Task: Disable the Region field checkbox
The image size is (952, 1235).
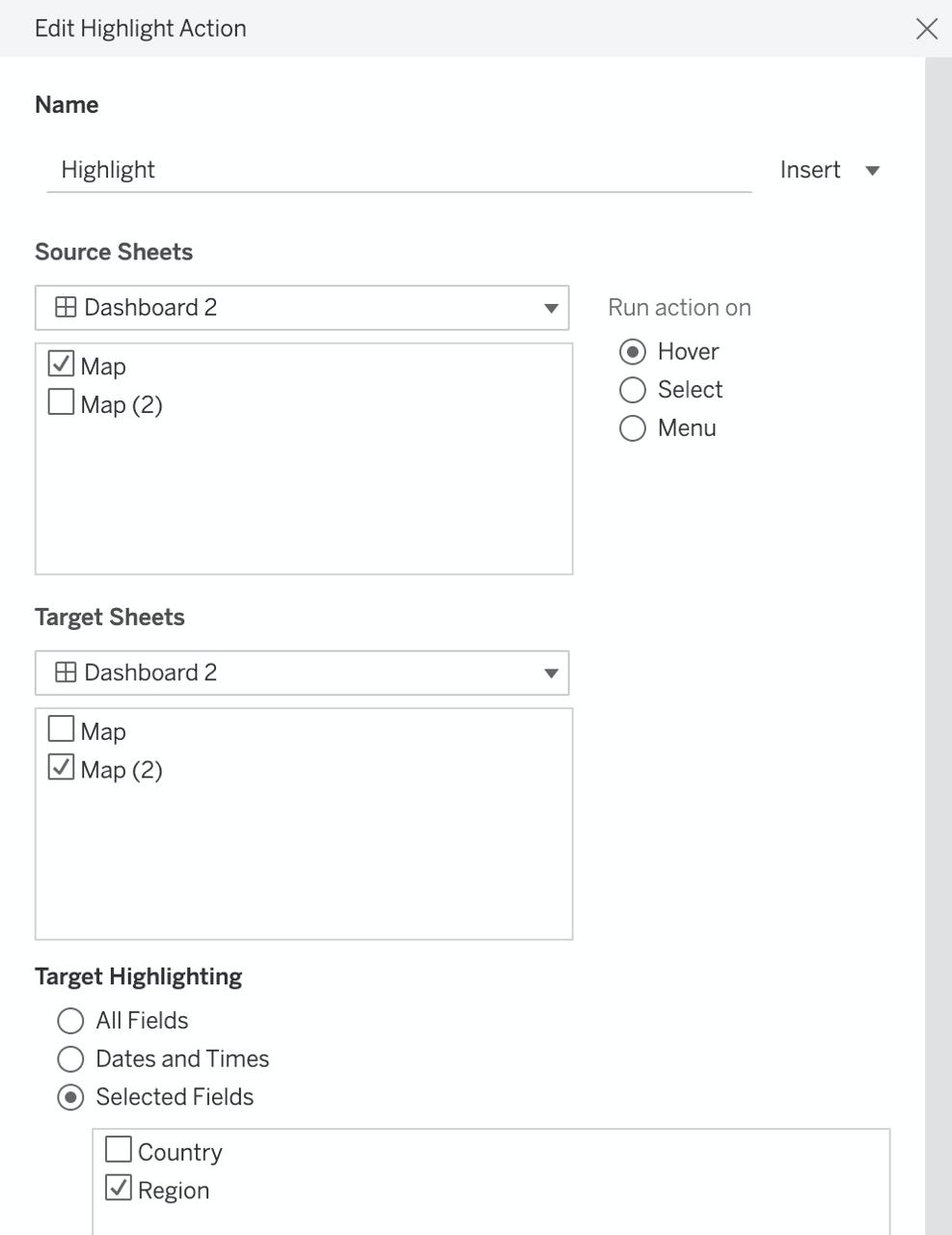Action: click(118, 1188)
